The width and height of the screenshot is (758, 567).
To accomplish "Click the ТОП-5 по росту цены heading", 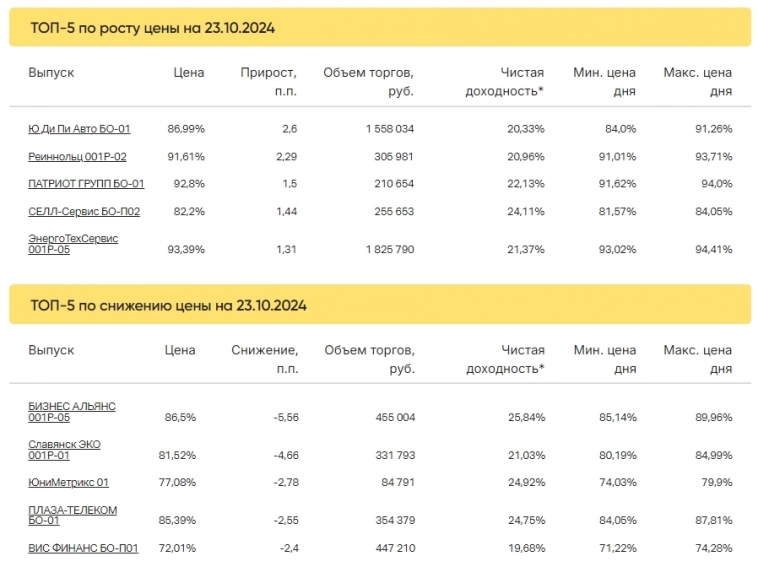I will point(153,28).
